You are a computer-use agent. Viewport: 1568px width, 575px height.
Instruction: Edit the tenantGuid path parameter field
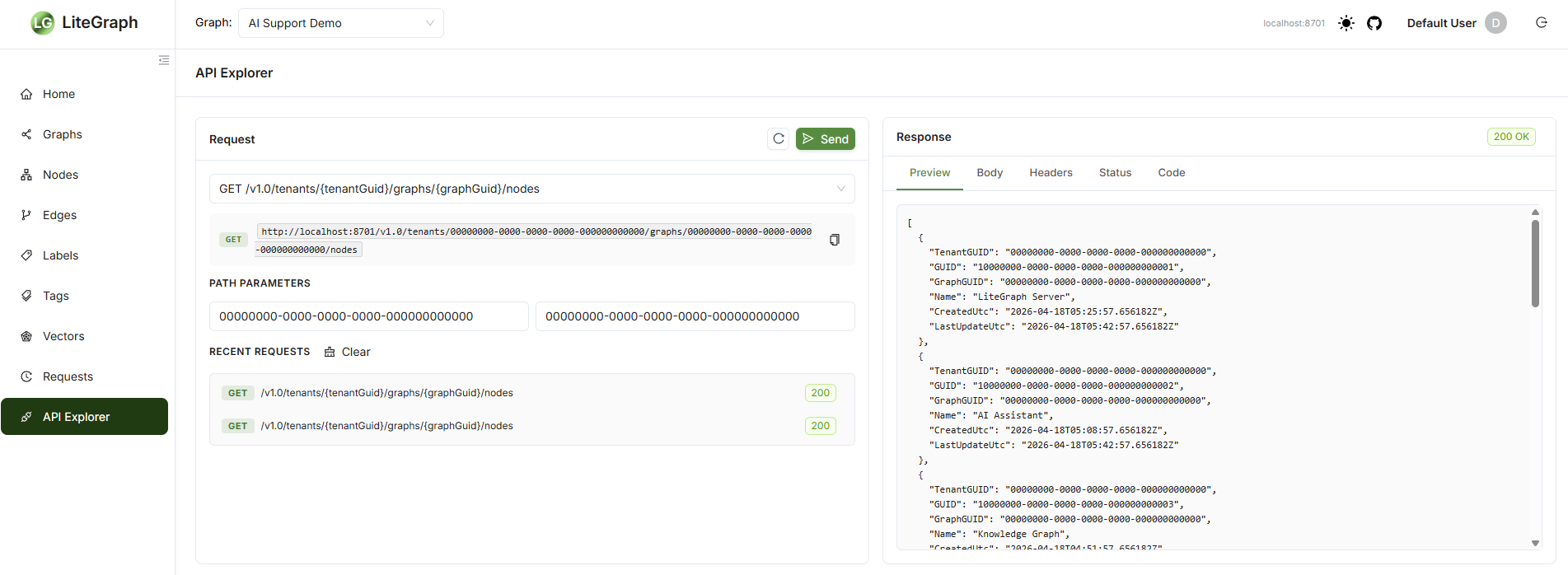click(368, 316)
